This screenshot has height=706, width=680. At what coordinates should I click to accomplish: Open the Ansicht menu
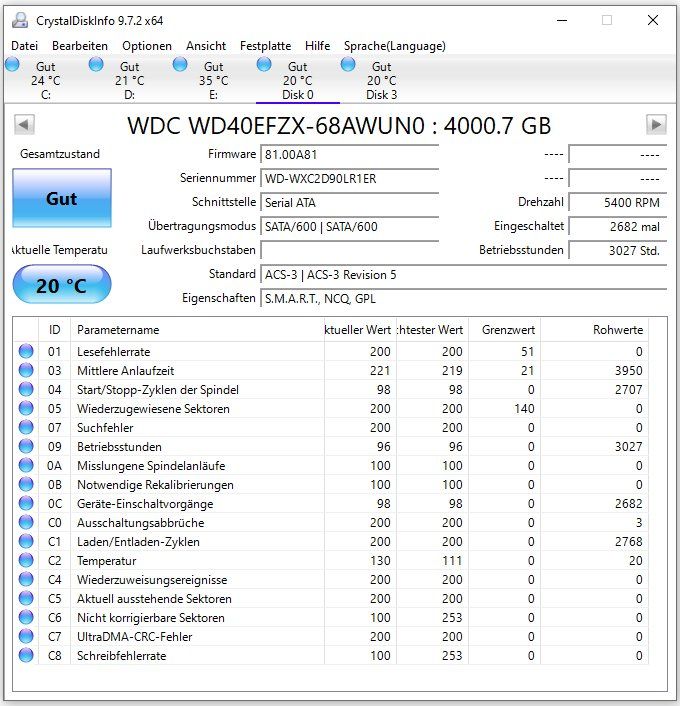[206, 46]
